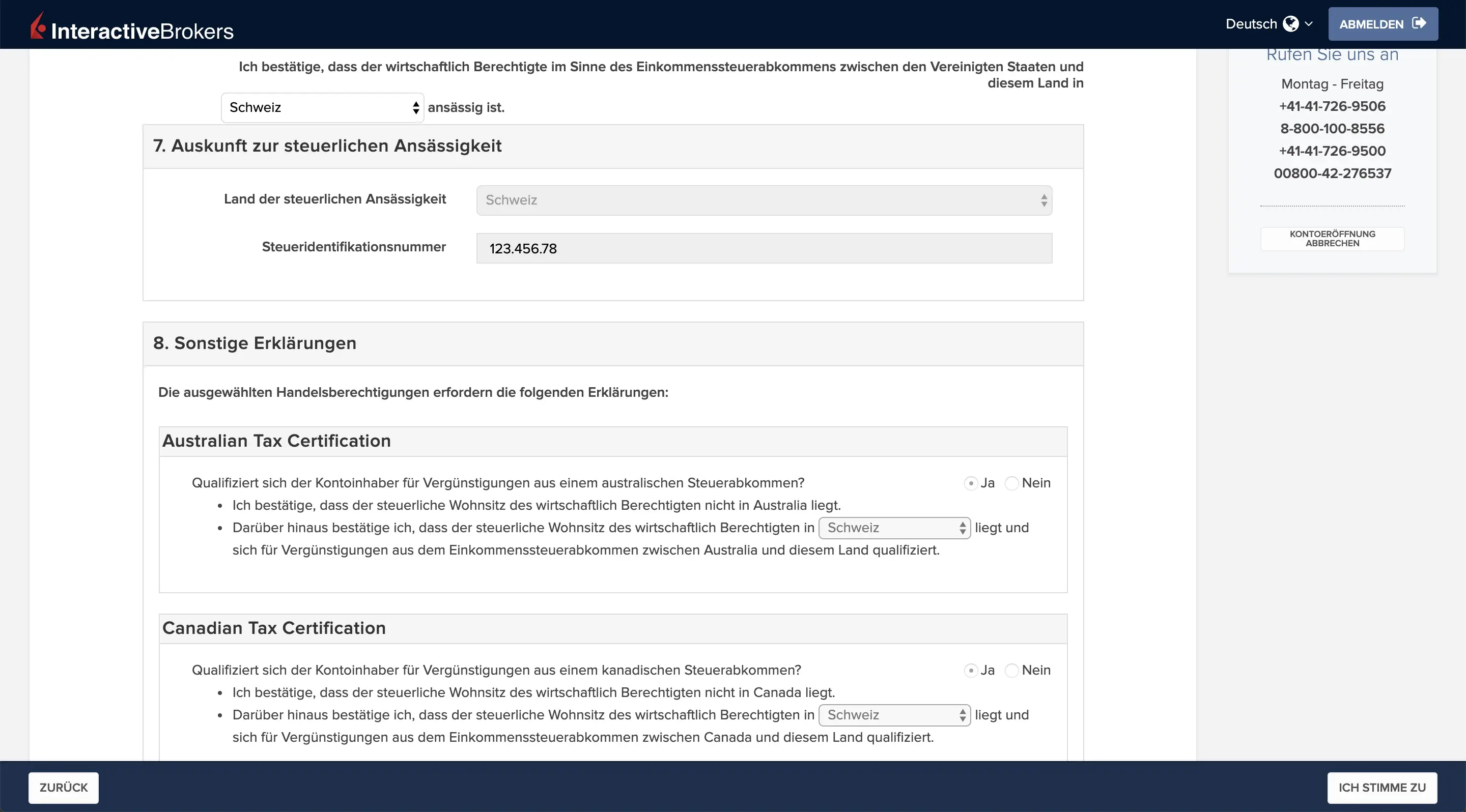The height and width of the screenshot is (812, 1466).
Task: Click phone number +41-41-726-9500
Action: (x=1332, y=151)
